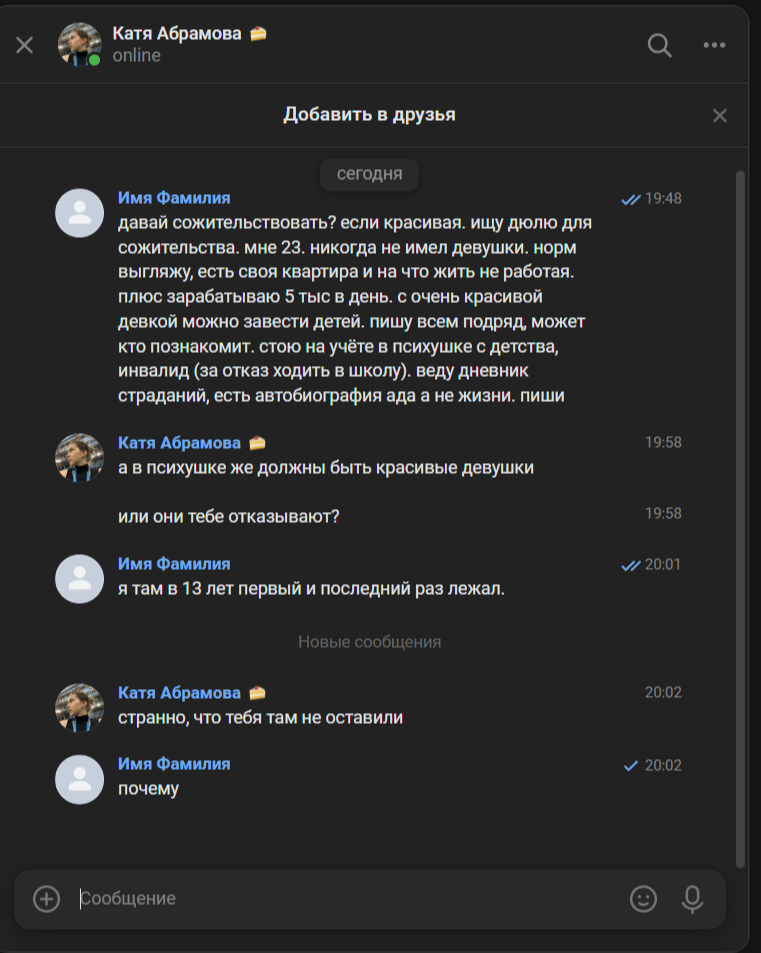The image size is (761, 953).
Task: Click the gray avatar beside first message
Action: (80, 213)
